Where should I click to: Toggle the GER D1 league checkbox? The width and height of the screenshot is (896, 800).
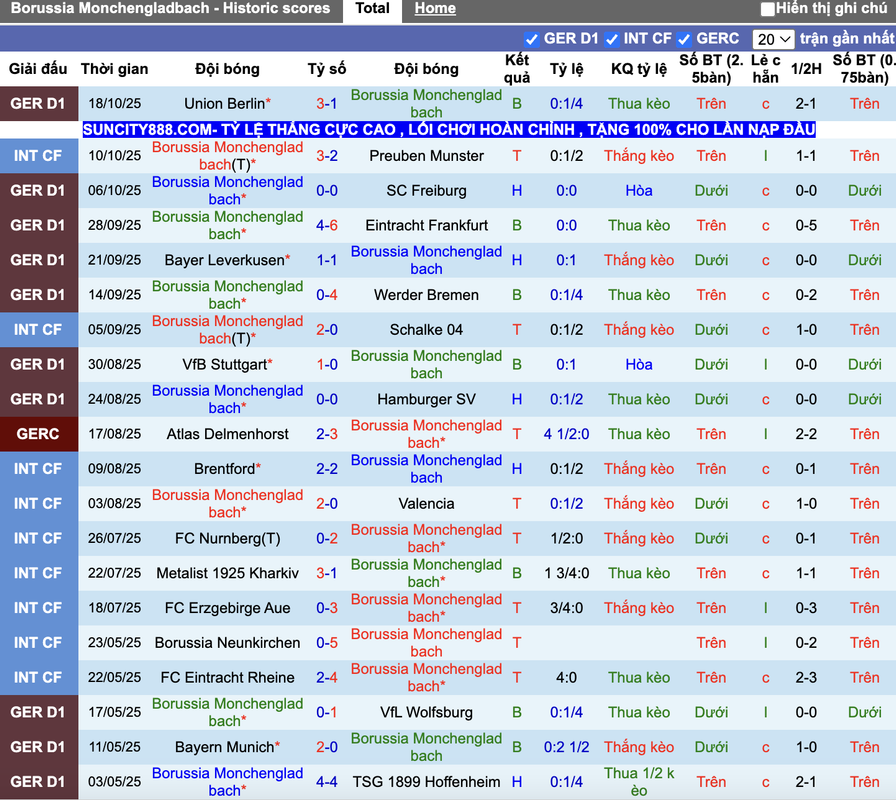(531, 39)
